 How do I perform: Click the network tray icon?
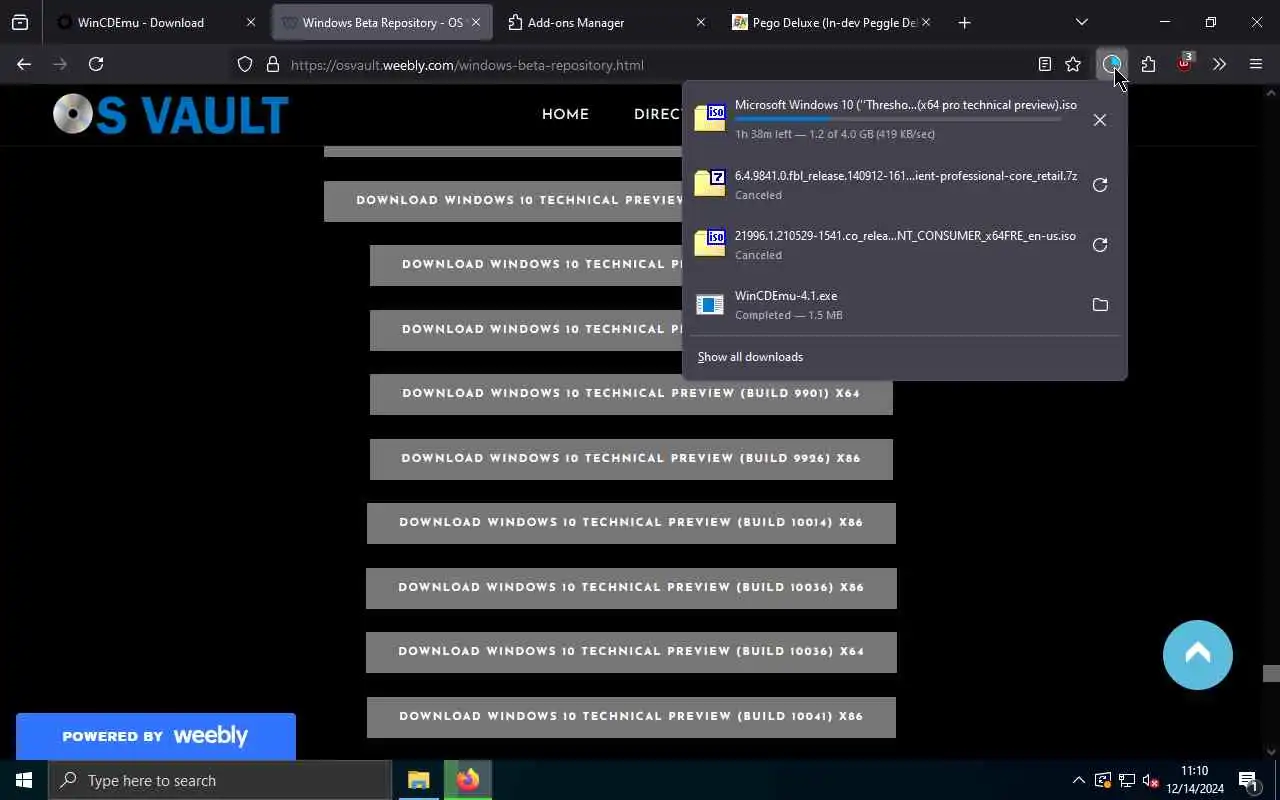pos(1127,780)
